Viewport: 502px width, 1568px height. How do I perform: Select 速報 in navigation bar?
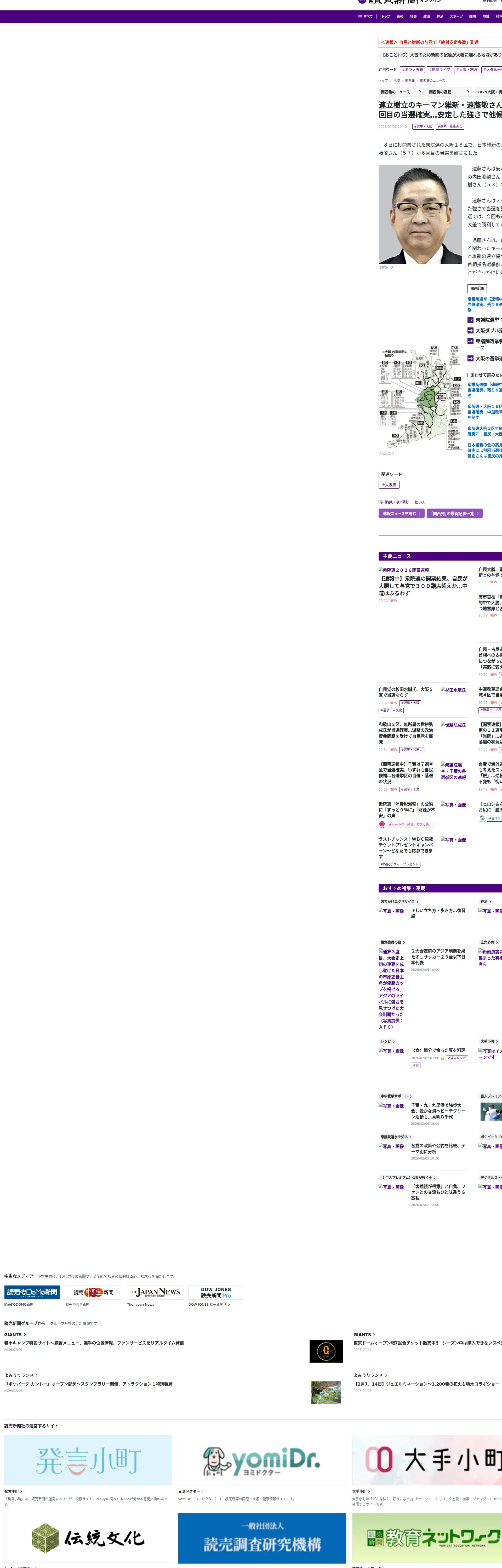(400, 16)
